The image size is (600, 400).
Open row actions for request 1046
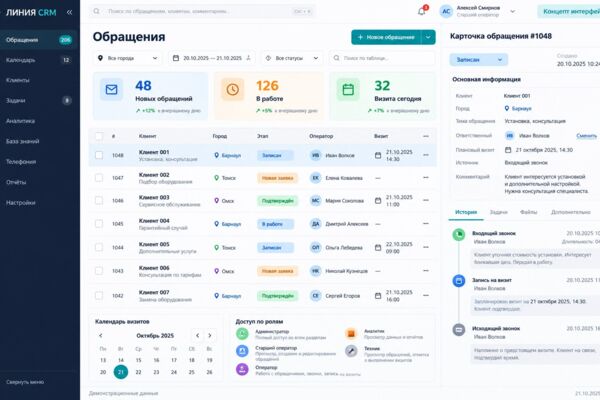coord(426,200)
